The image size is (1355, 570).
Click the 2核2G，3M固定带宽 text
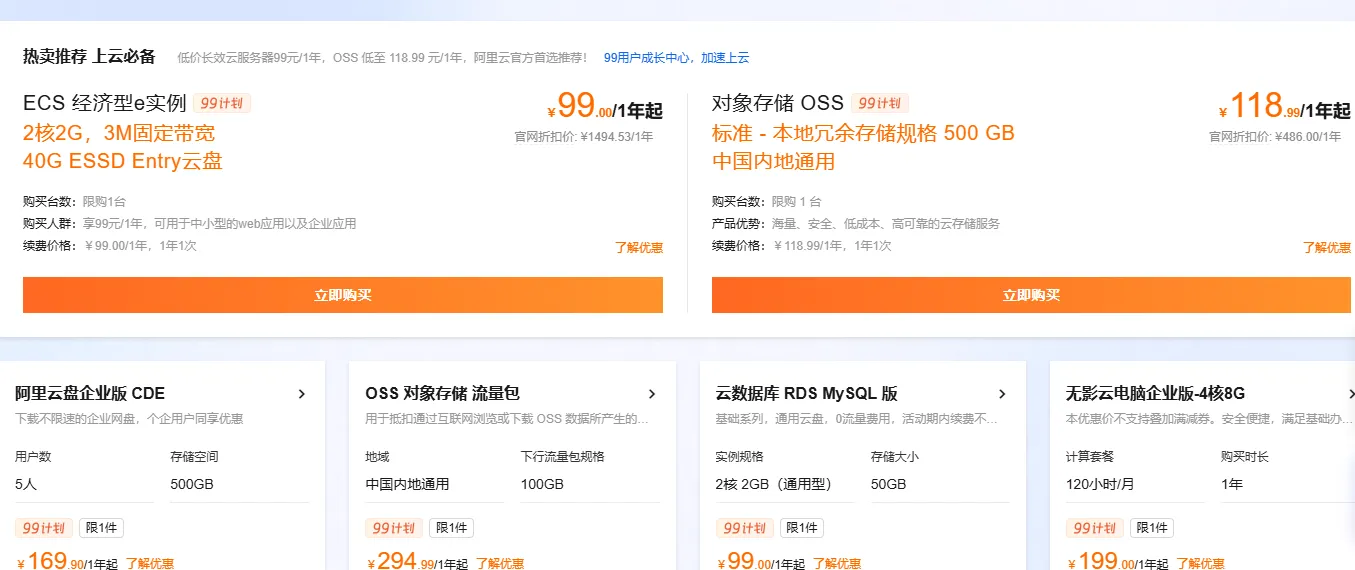click(119, 133)
